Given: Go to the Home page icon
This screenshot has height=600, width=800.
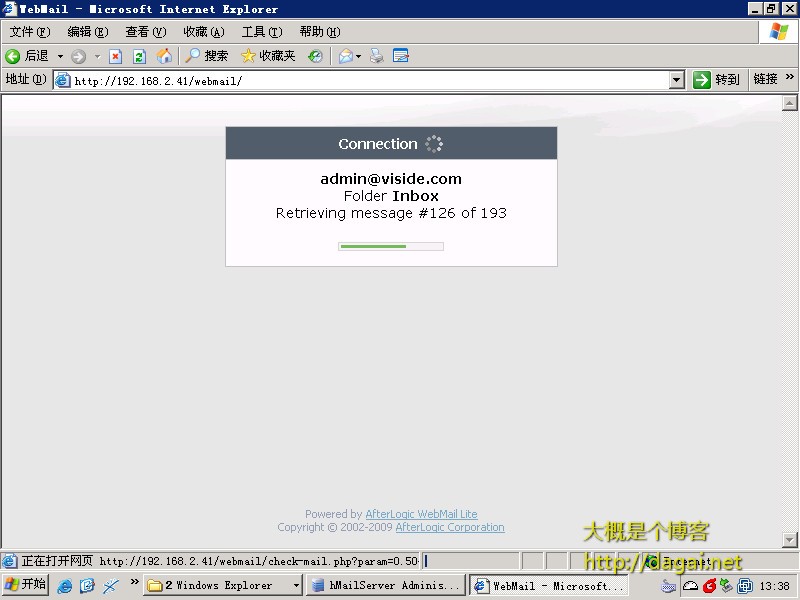Looking at the screenshot, I should 164,57.
